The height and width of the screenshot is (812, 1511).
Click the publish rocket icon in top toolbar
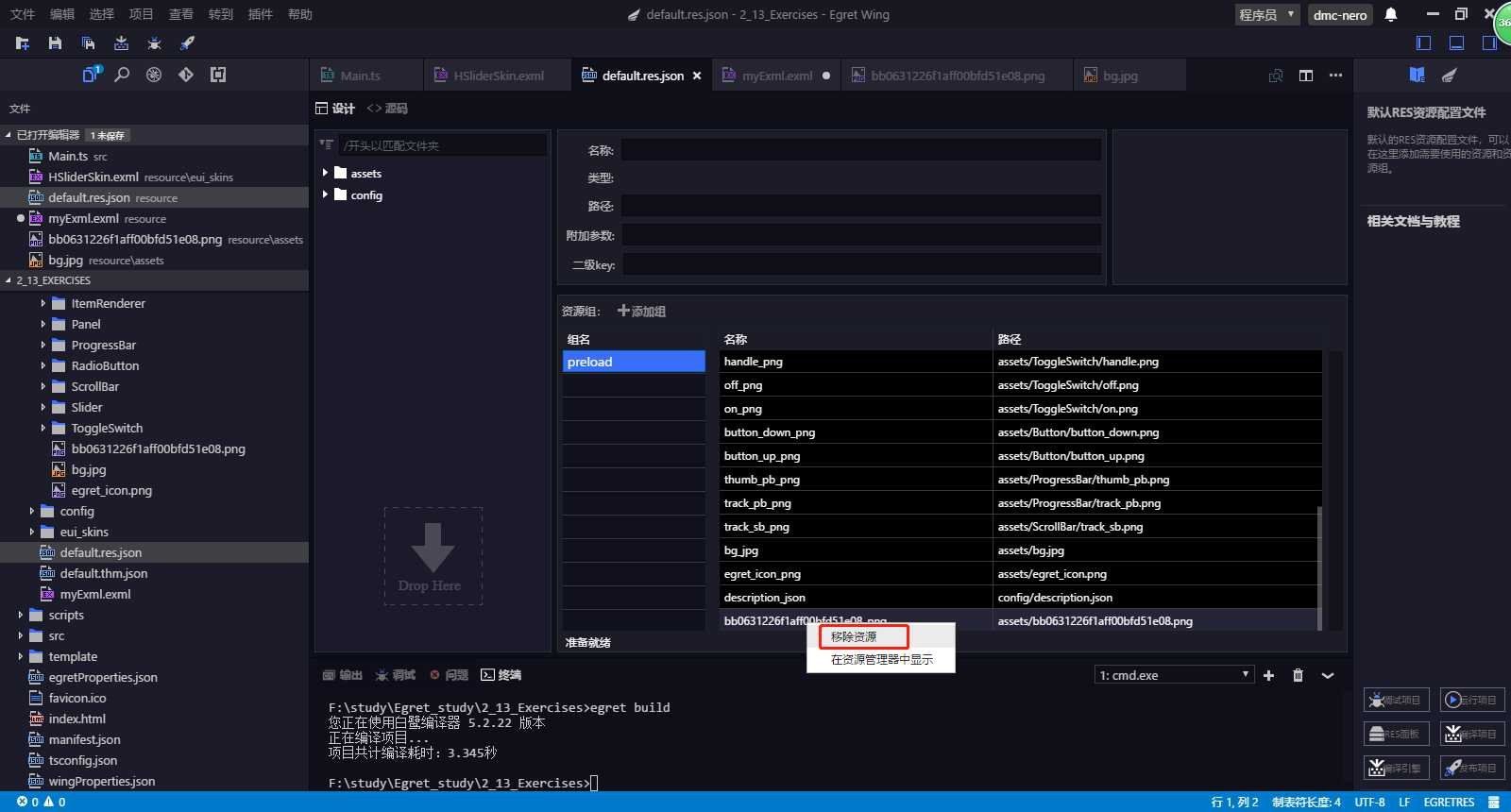(187, 43)
